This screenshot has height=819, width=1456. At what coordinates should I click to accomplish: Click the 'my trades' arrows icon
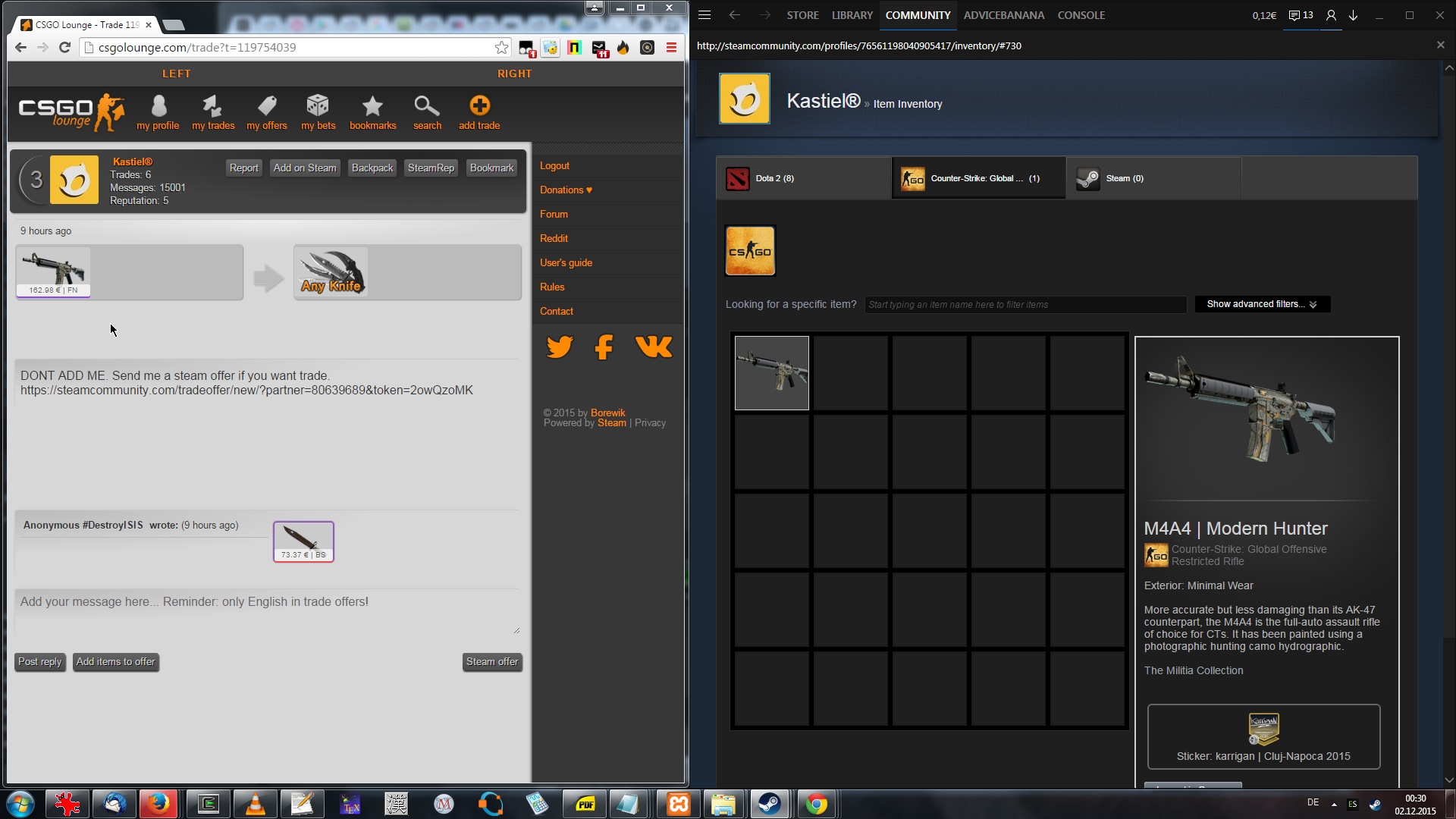tap(212, 106)
